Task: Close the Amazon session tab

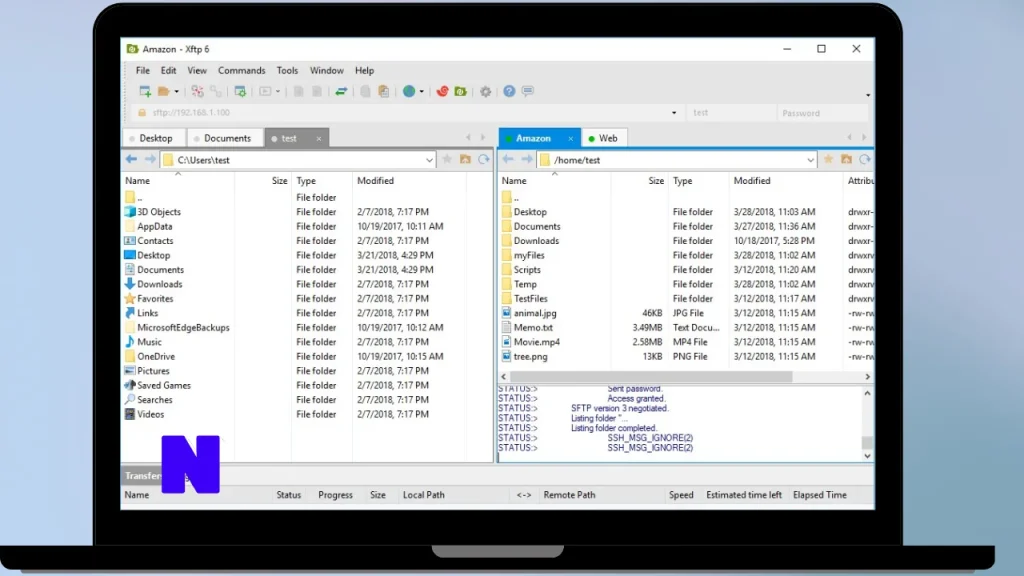Action: pyautogui.click(x=570, y=138)
